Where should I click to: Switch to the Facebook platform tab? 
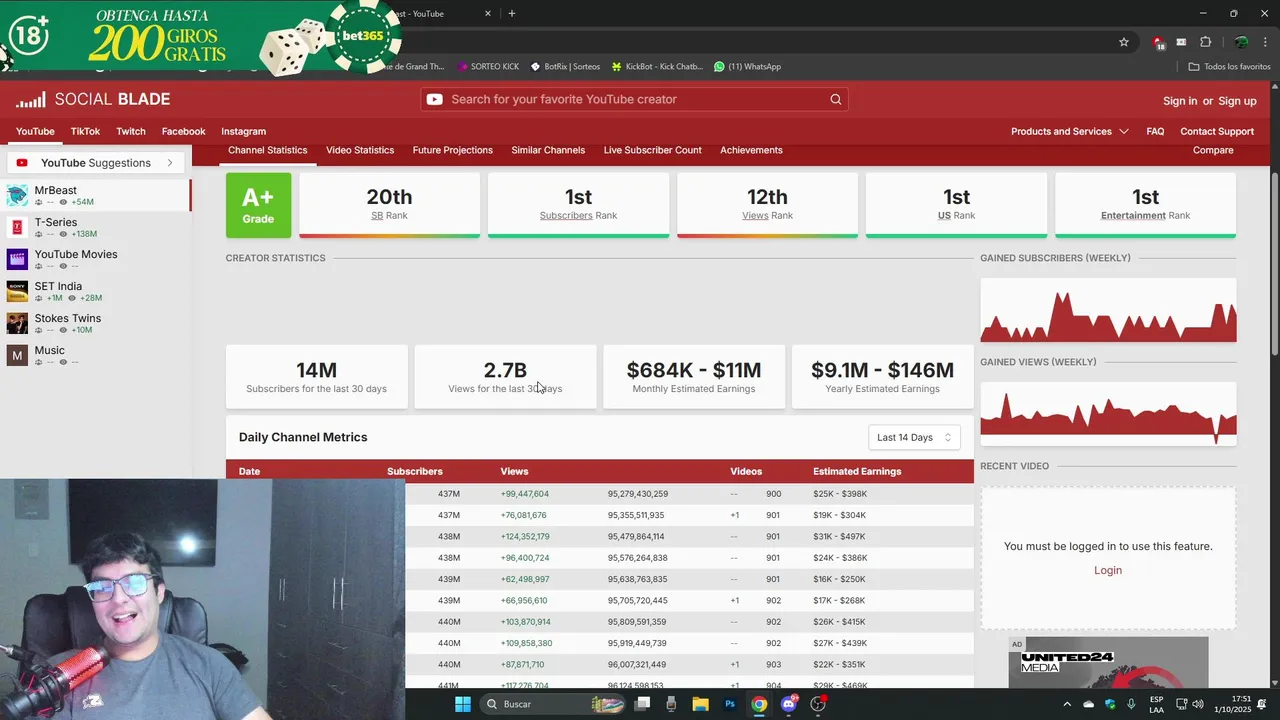pyautogui.click(x=184, y=131)
